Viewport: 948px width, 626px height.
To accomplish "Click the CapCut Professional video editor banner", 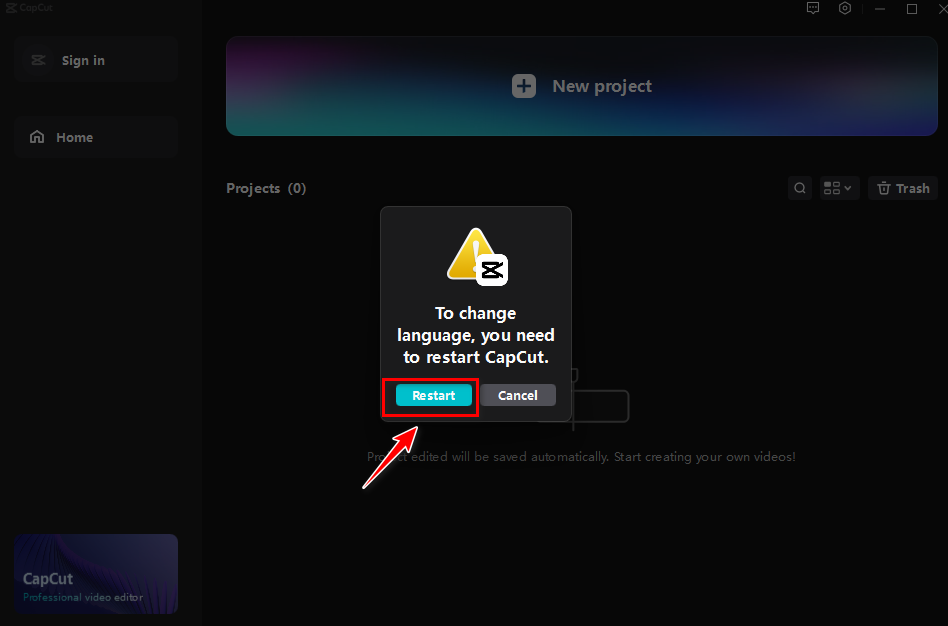I will click(x=96, y=573).
